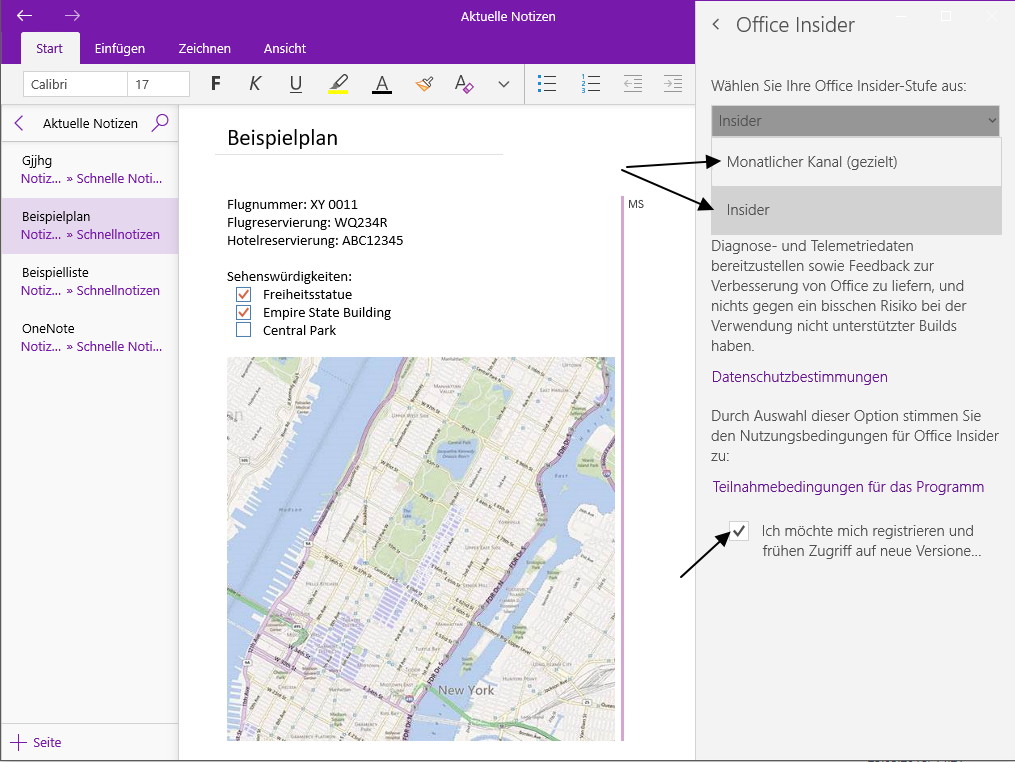The image size is (1015, 762).
Task: Click the Flugreservierung: WQ234R line
Action: (307, 223)
